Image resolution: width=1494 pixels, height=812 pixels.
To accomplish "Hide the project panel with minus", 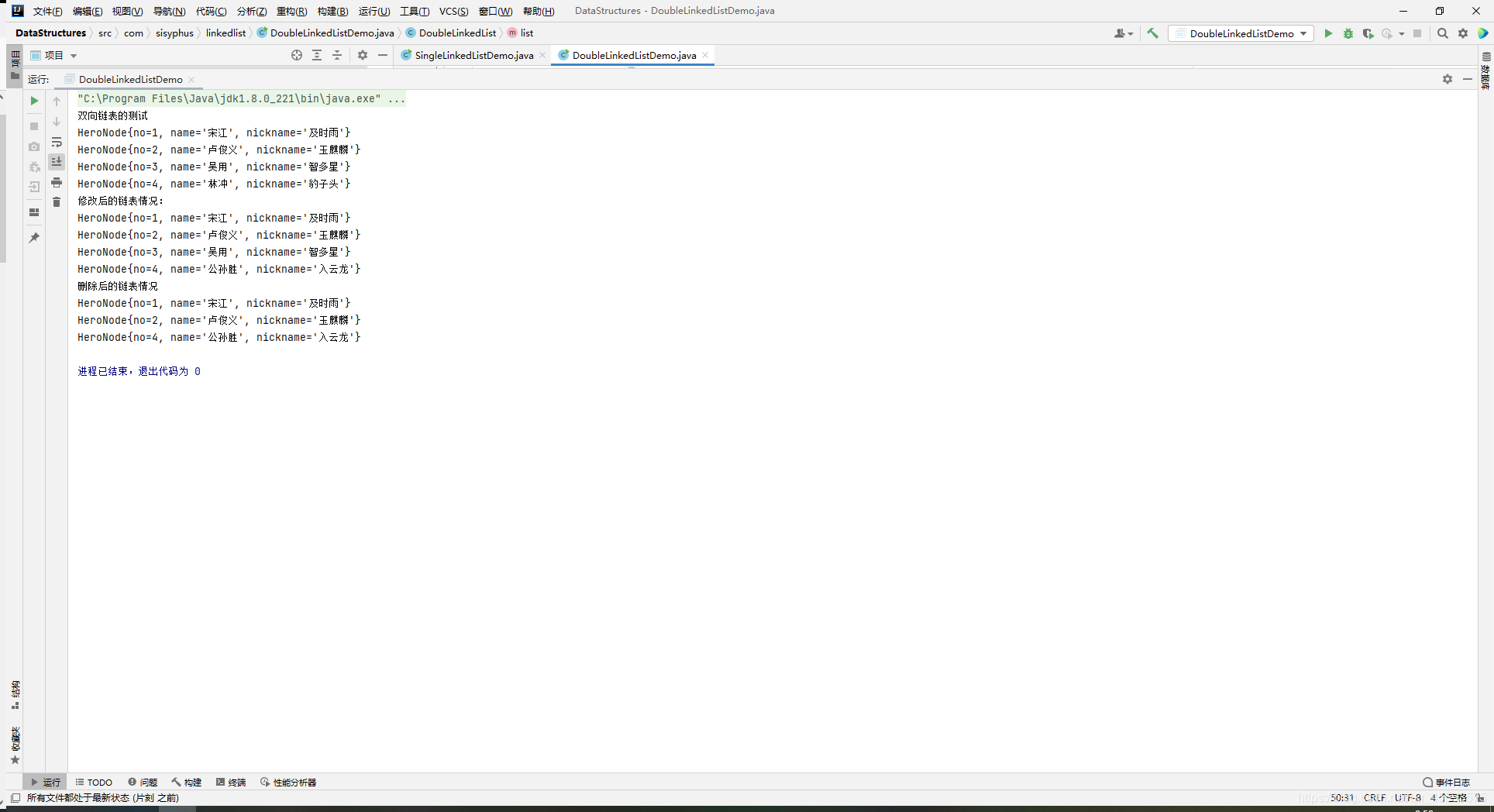I will click(383, 55).
